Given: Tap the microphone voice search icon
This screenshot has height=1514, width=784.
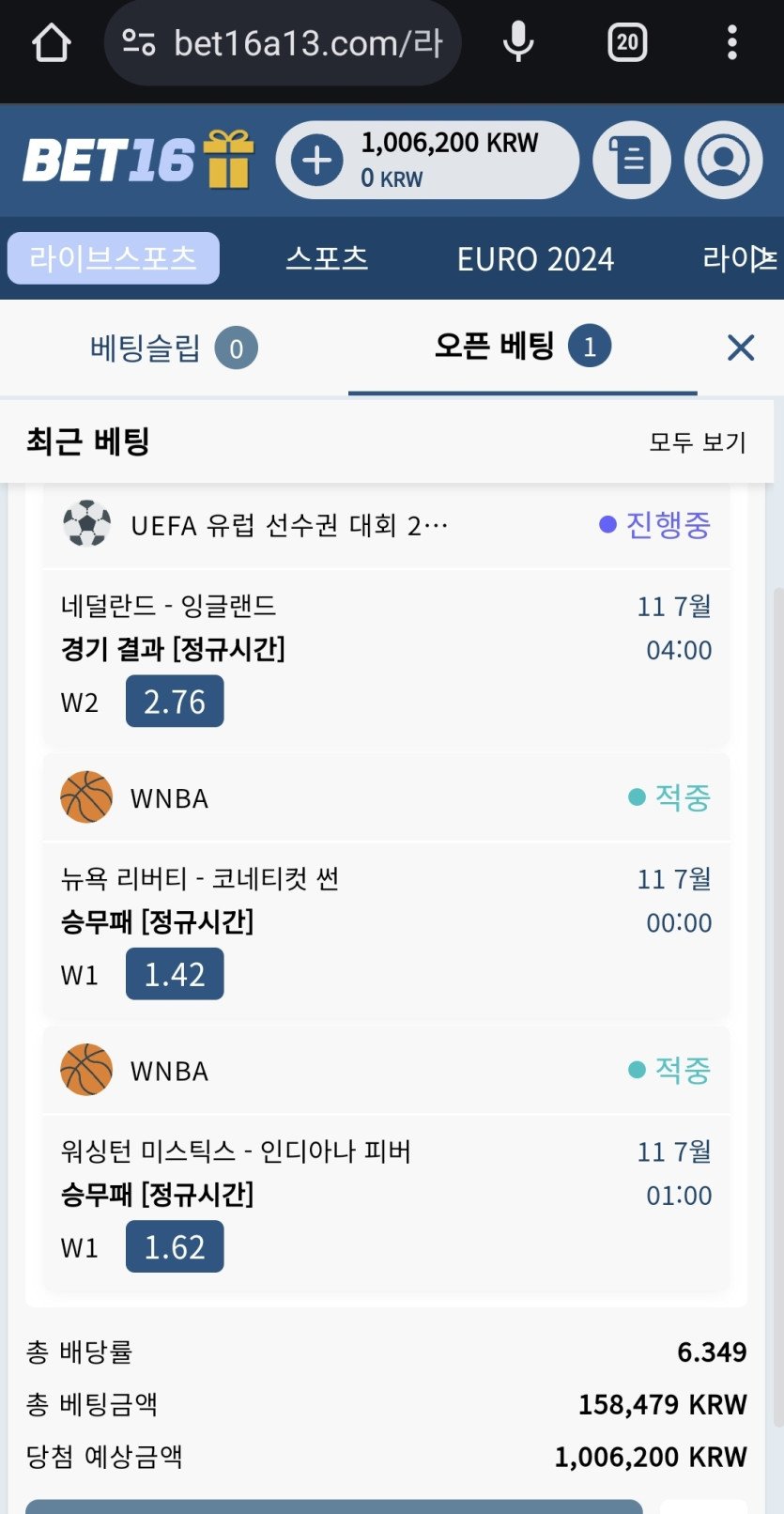Looking at the screenshot, I should pos(517,42).
